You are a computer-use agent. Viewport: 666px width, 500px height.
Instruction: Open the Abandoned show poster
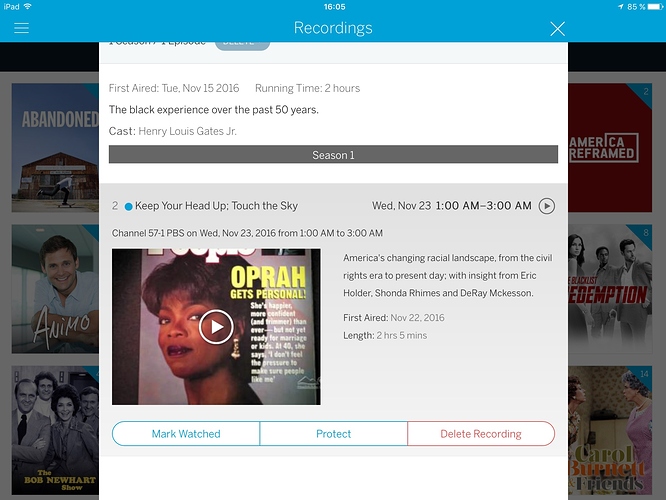point(55,147)
